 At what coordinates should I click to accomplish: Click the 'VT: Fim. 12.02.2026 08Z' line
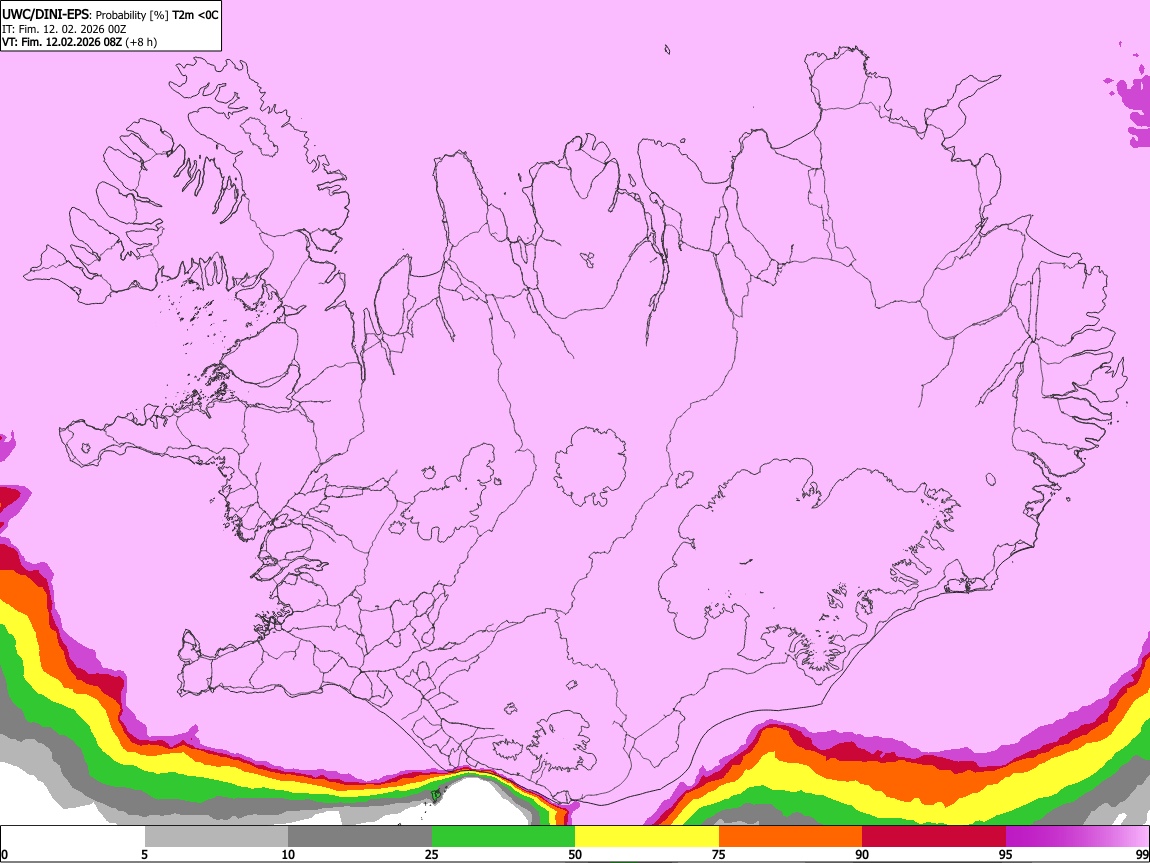pyautogui.click(x=62, y=42)
